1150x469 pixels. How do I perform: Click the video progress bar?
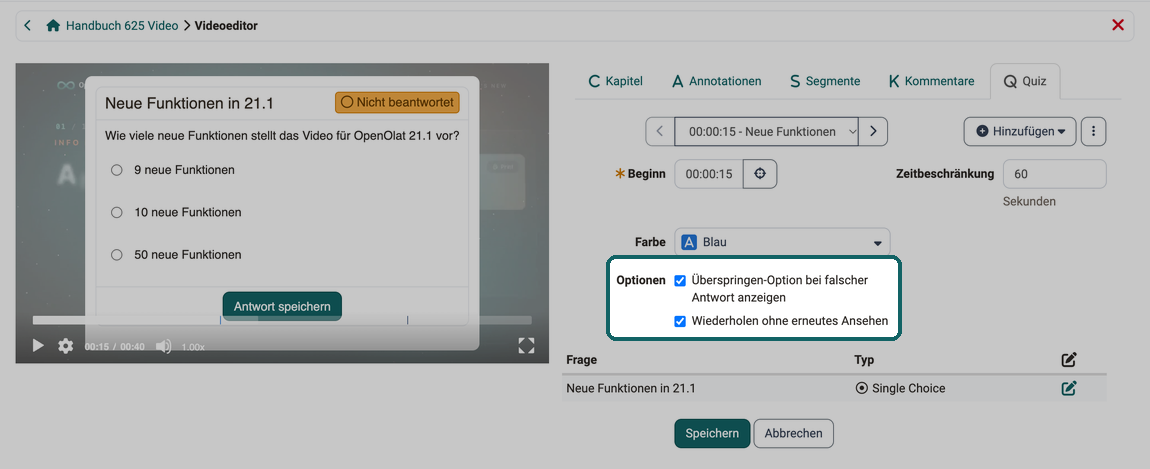coord(282,320)
